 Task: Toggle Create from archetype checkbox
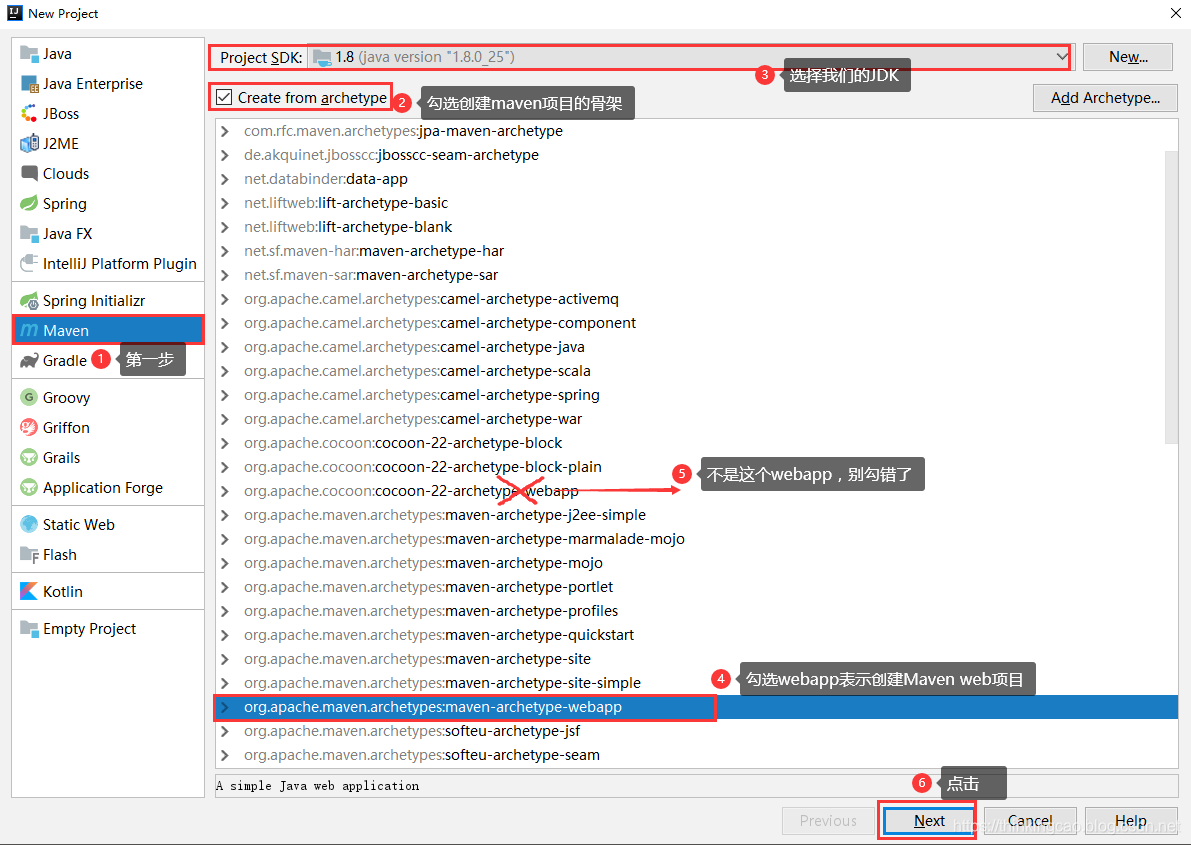(224, 97)
